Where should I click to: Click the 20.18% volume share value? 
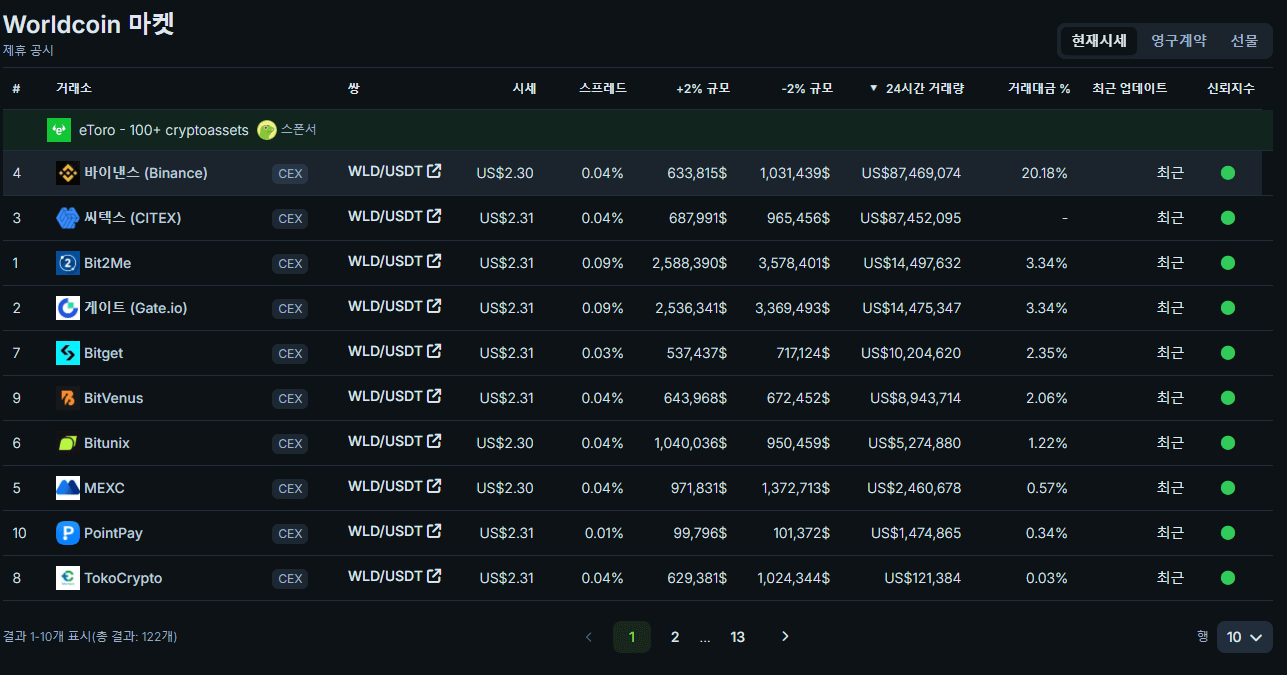tap(1044, 173)
